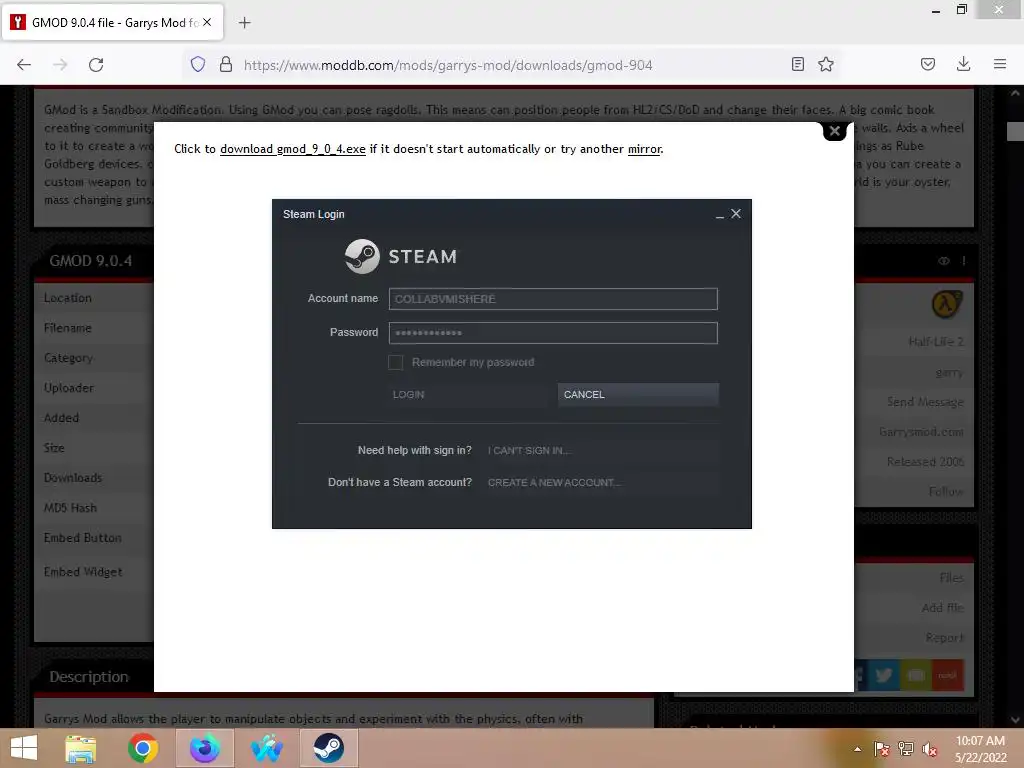Focus the Account name field

(x=553, y=299)
